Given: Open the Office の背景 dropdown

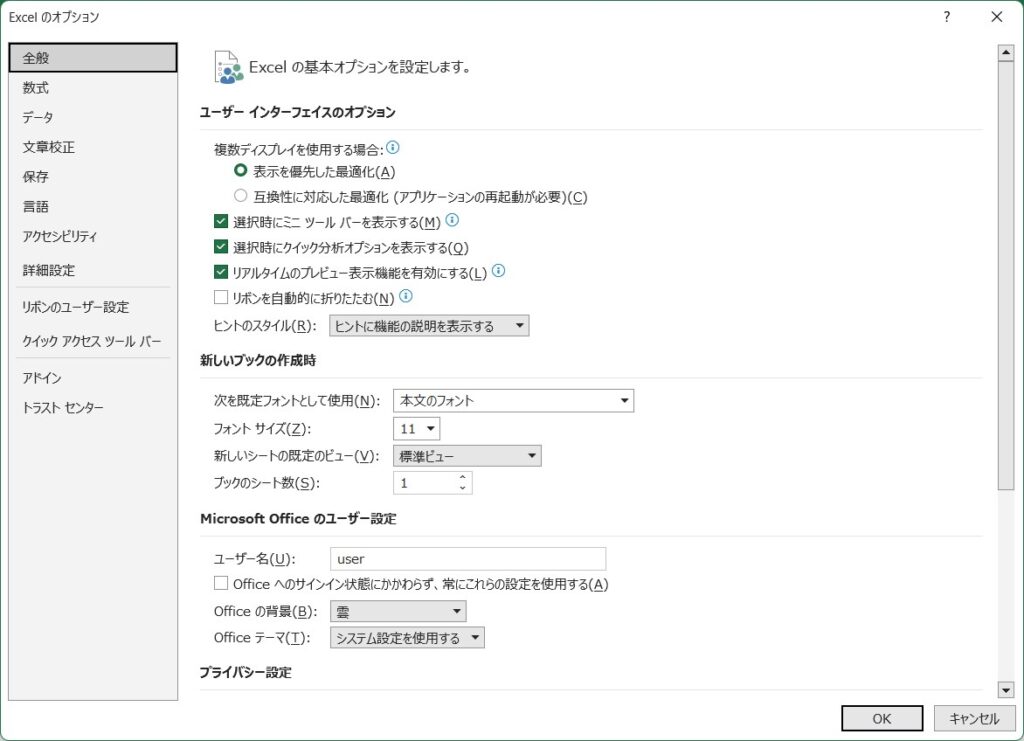Looking at the screenshot, I should (397, 611).
